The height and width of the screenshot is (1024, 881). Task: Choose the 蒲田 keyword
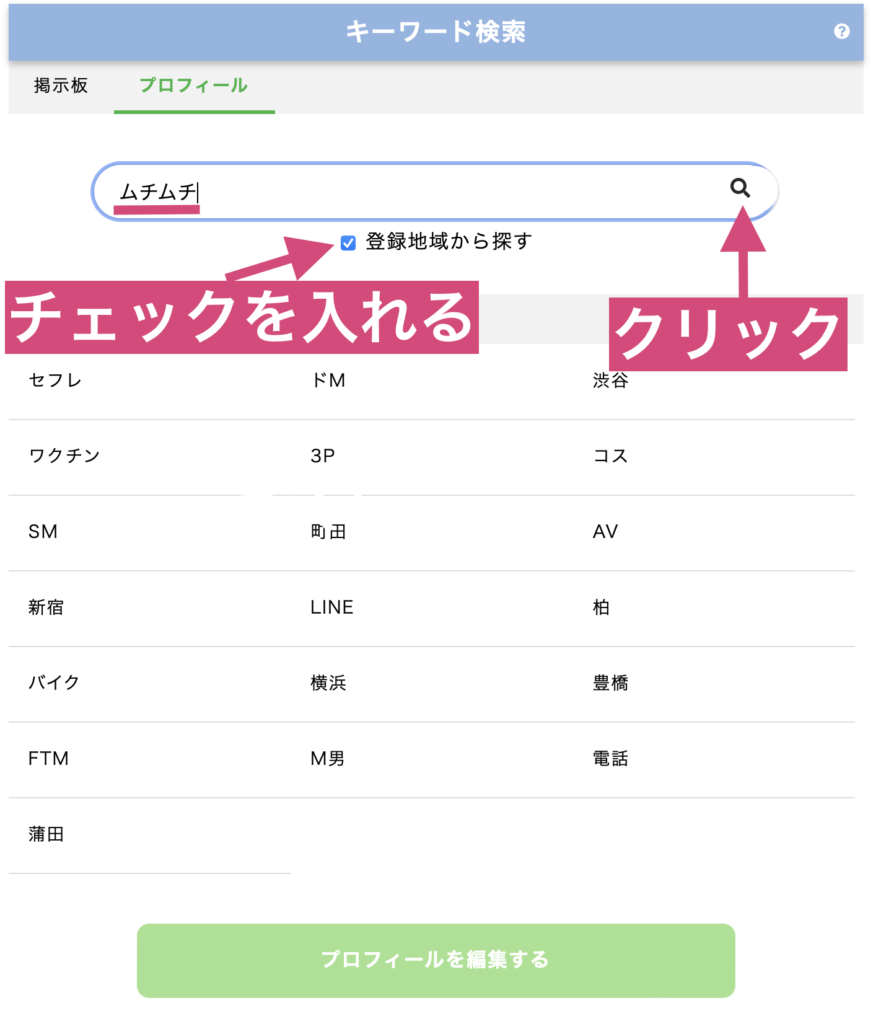[x=47, y=834]
